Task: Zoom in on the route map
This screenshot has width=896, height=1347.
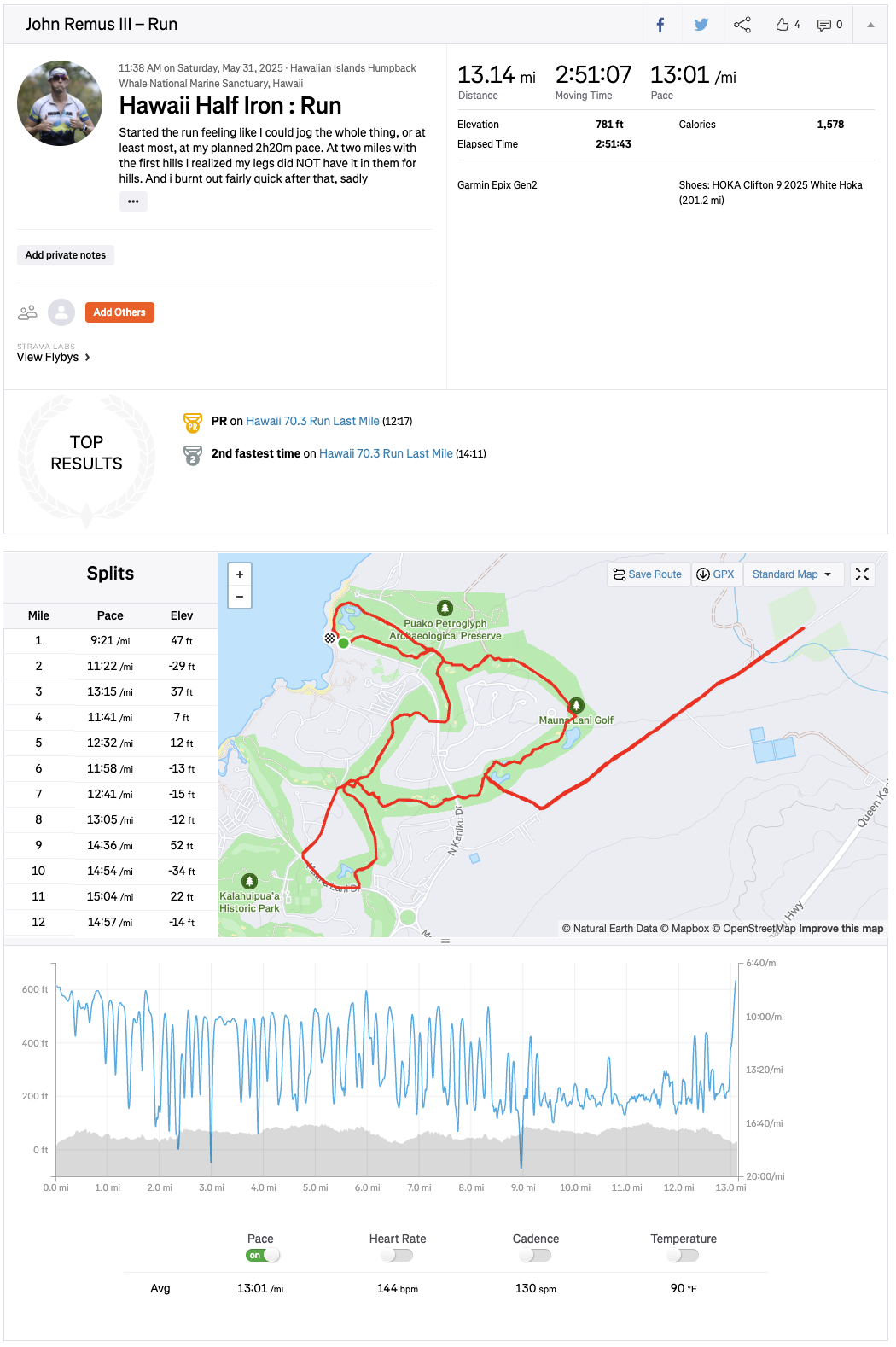Action: (x=240, y=574)
